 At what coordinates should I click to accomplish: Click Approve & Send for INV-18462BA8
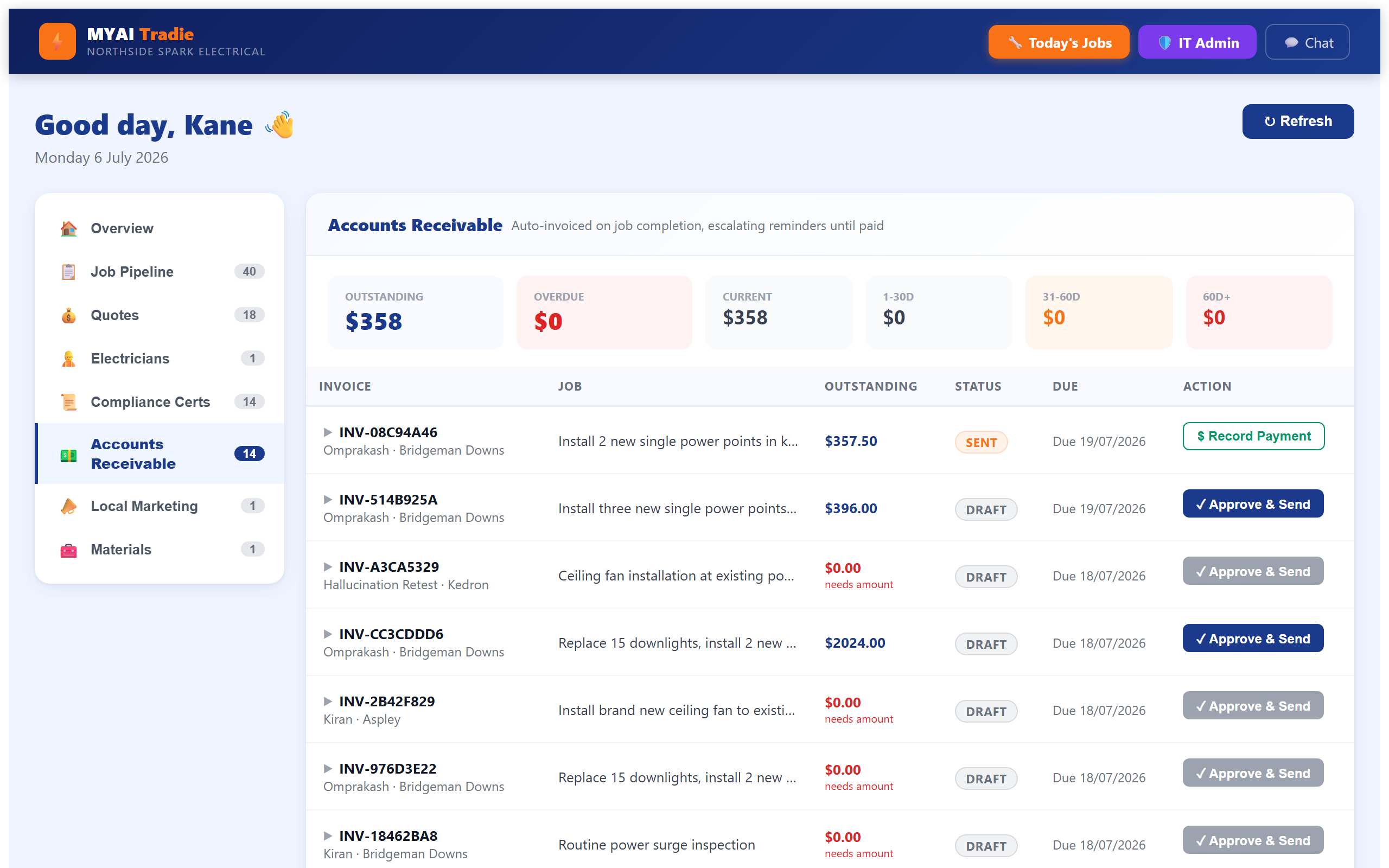1253,840
